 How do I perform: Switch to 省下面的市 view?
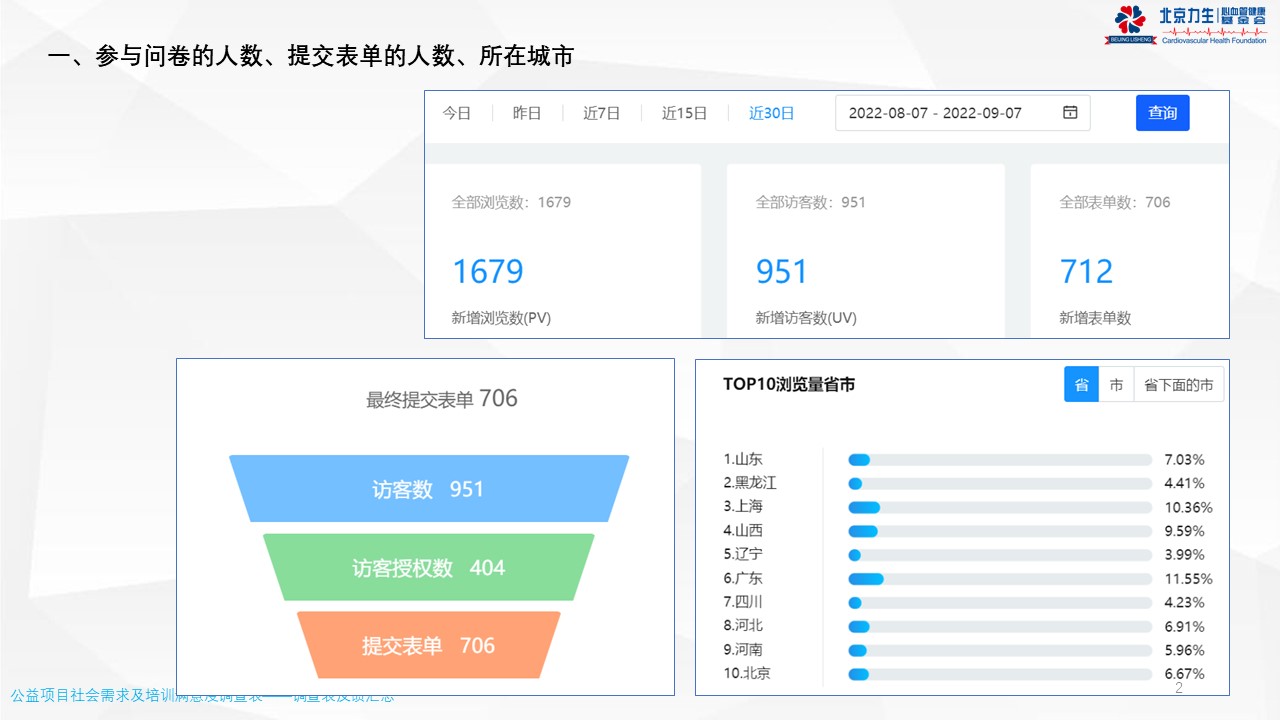1179,385
